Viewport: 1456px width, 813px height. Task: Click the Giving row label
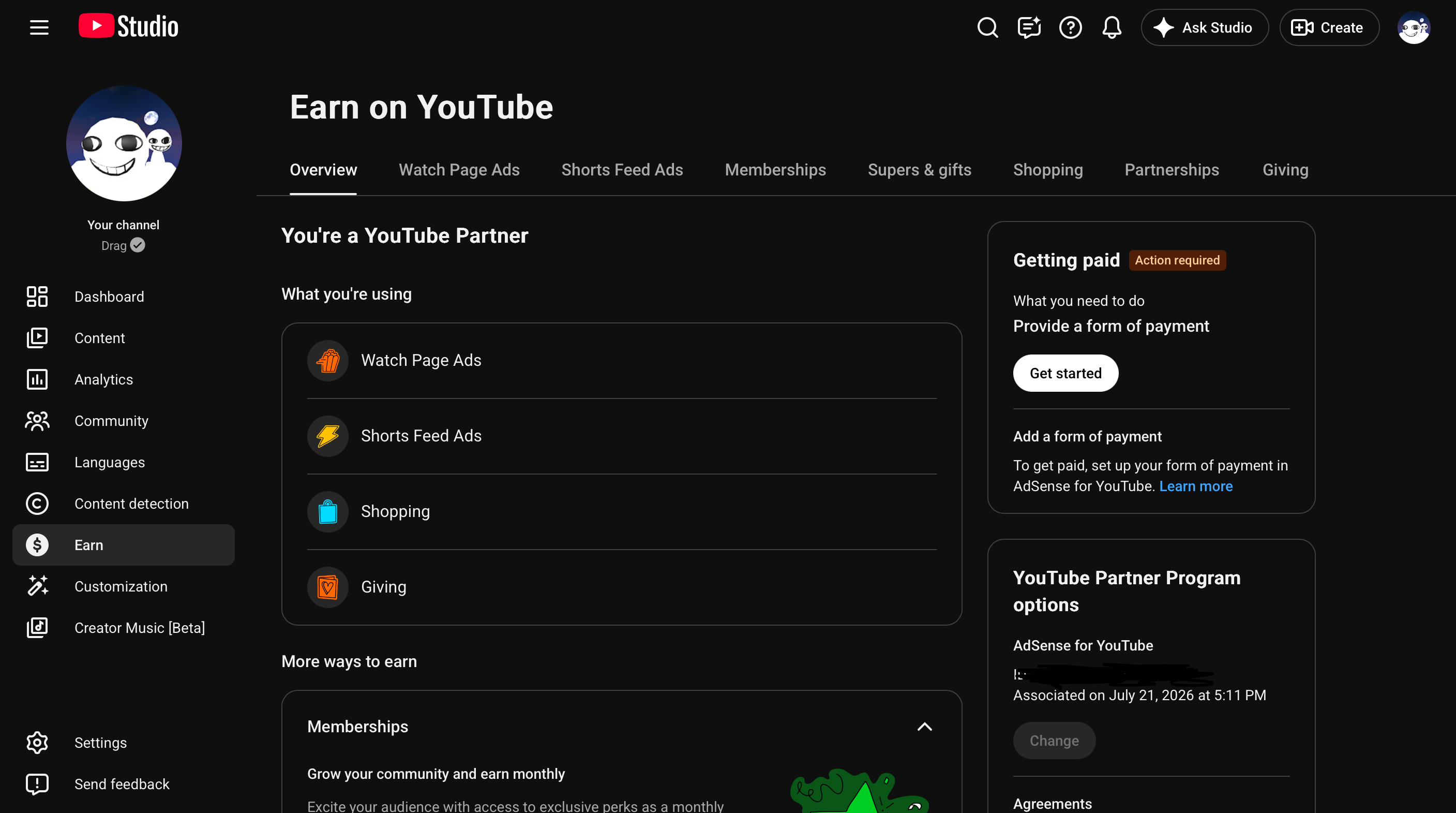pos(383,587)
